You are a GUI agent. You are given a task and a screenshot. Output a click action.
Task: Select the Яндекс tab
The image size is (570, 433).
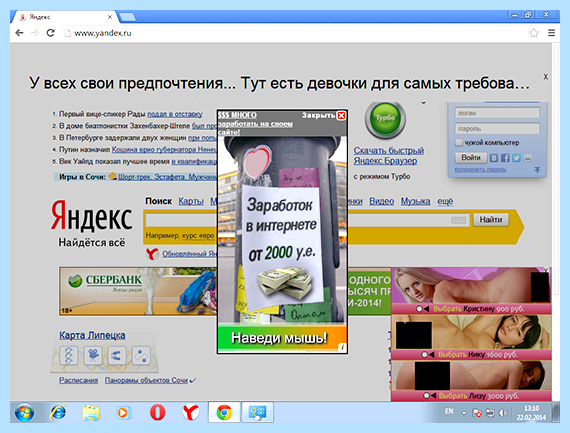pyautogui.click(x=64, y=17)
